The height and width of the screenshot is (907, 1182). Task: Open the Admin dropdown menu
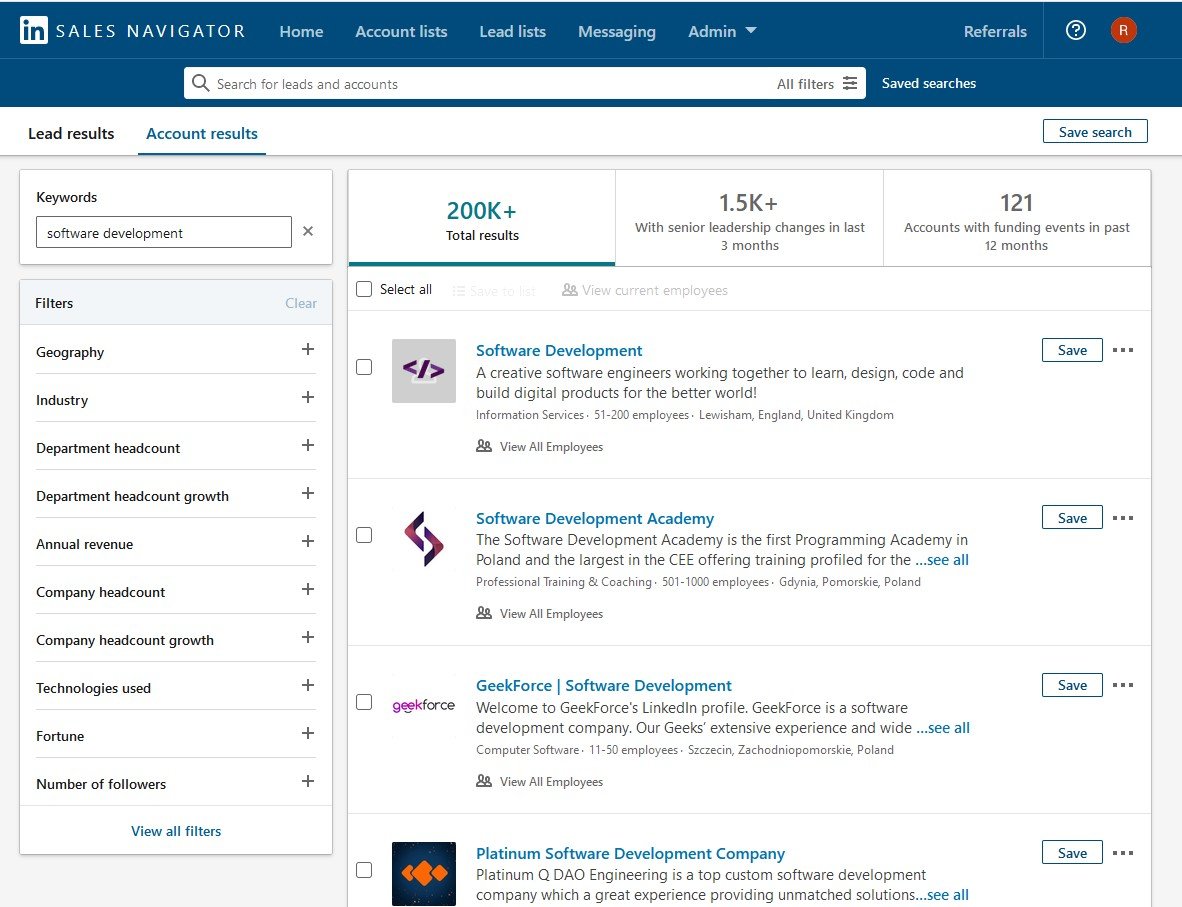pyautogui.click(x=722, y=31)
